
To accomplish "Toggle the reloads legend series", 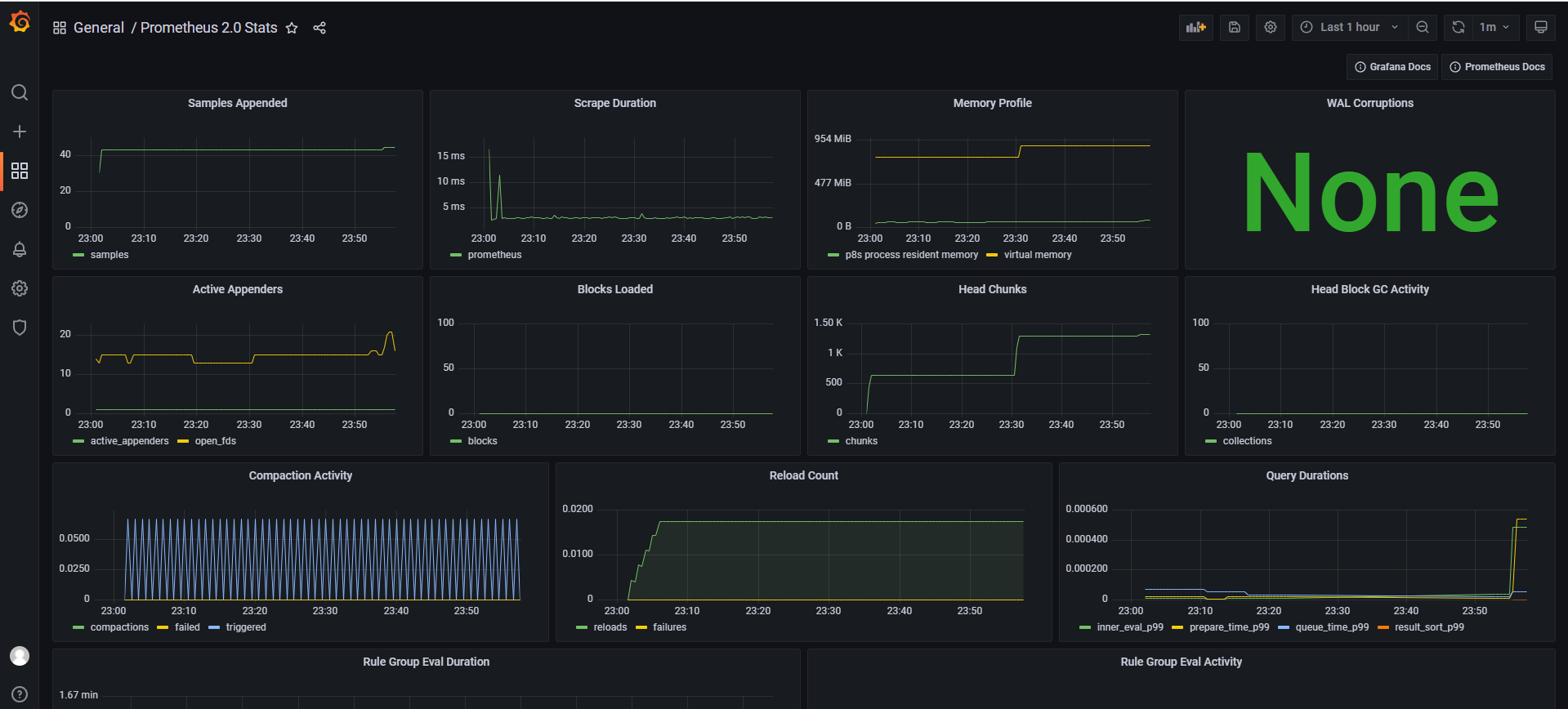I will (610, 627).
